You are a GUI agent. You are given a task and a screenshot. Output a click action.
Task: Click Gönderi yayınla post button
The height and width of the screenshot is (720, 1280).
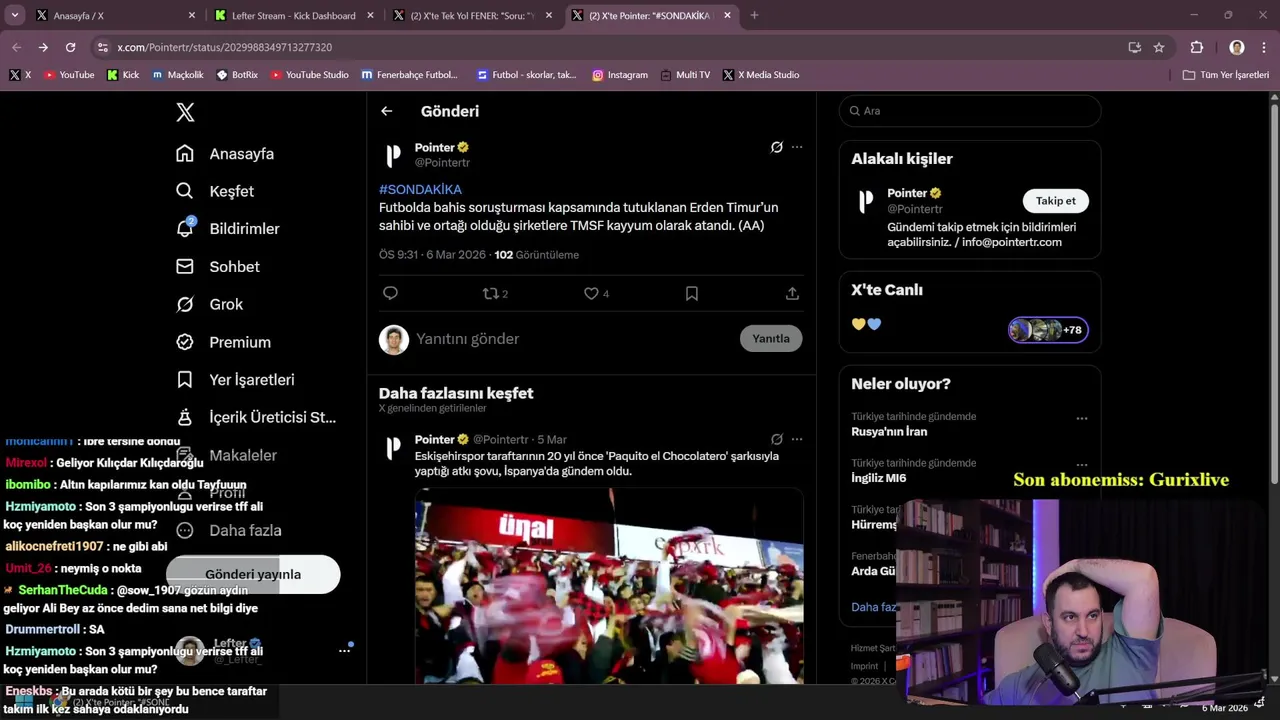(253, 574)
